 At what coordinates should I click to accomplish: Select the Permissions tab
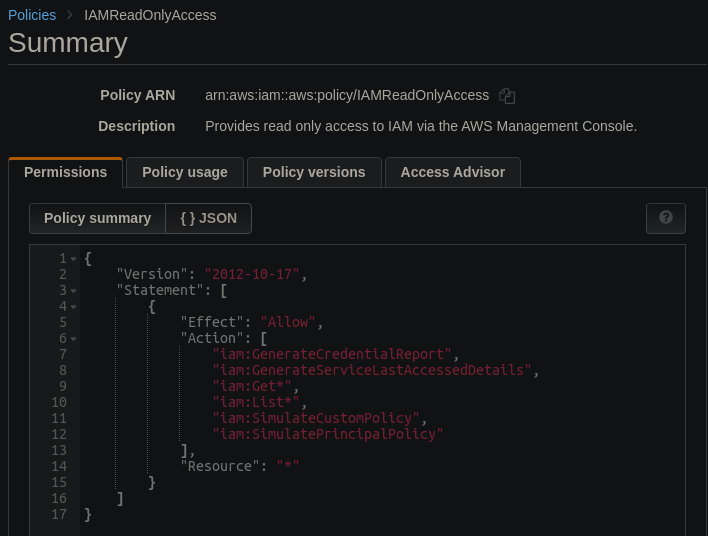pos(65,172)
